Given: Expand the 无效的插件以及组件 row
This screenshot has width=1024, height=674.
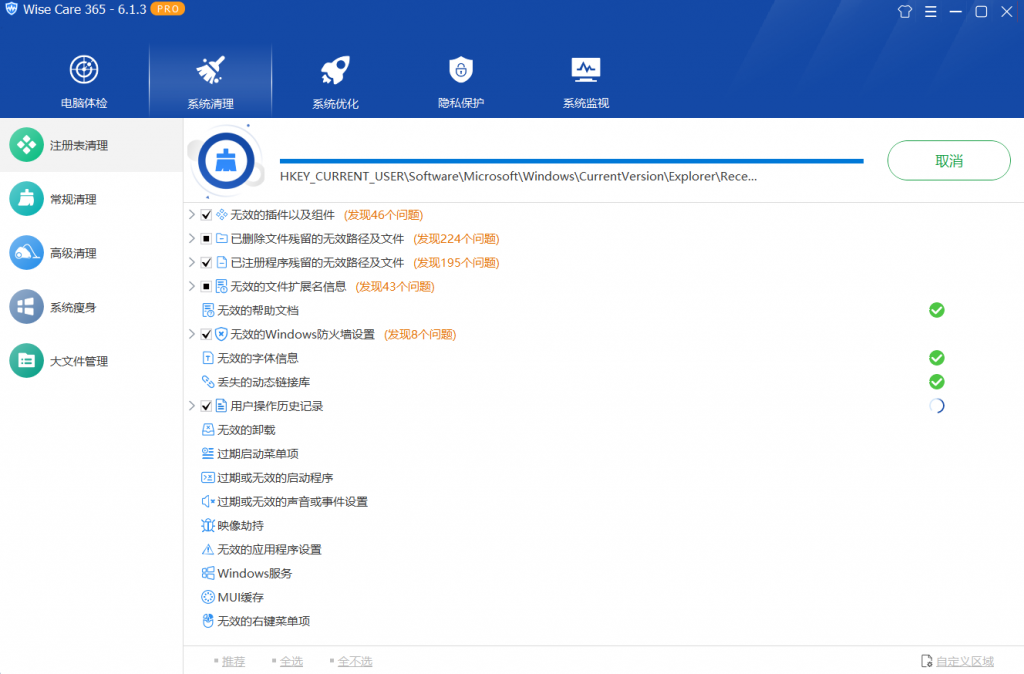Looking at the screenshot, I should pos(192,214).
